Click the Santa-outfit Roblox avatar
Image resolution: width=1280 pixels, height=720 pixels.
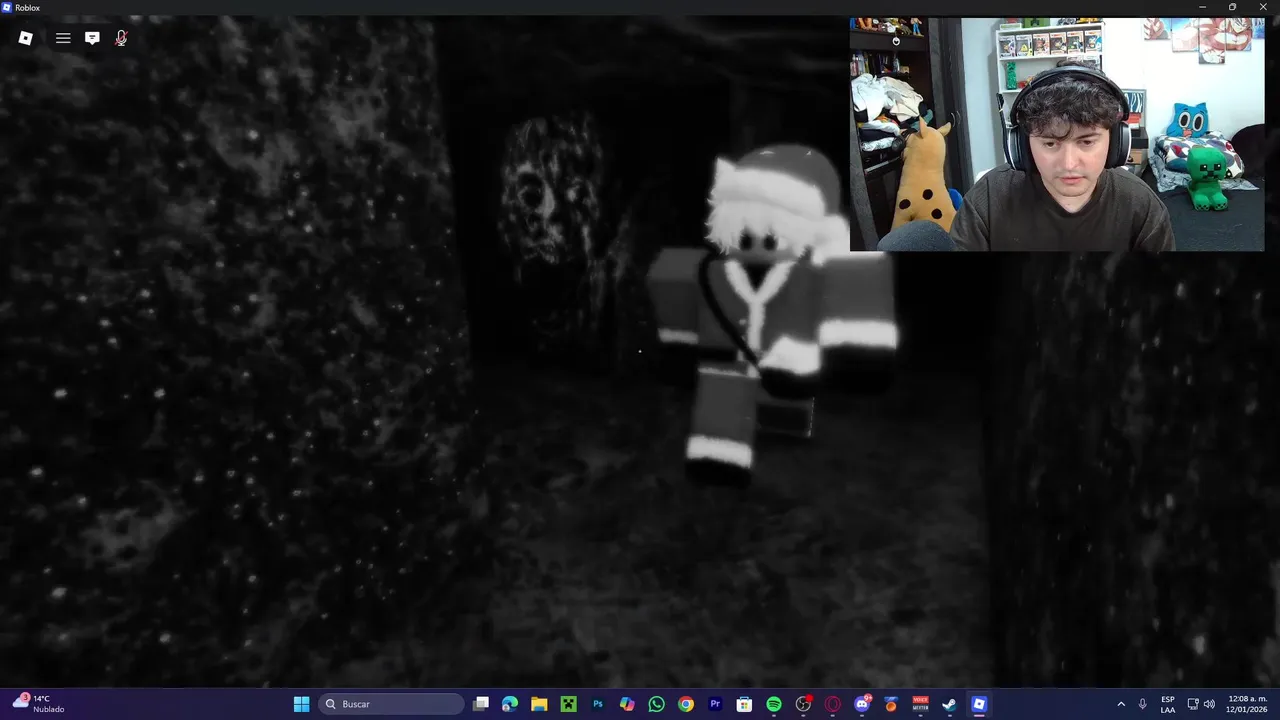(x=775, y=315)
